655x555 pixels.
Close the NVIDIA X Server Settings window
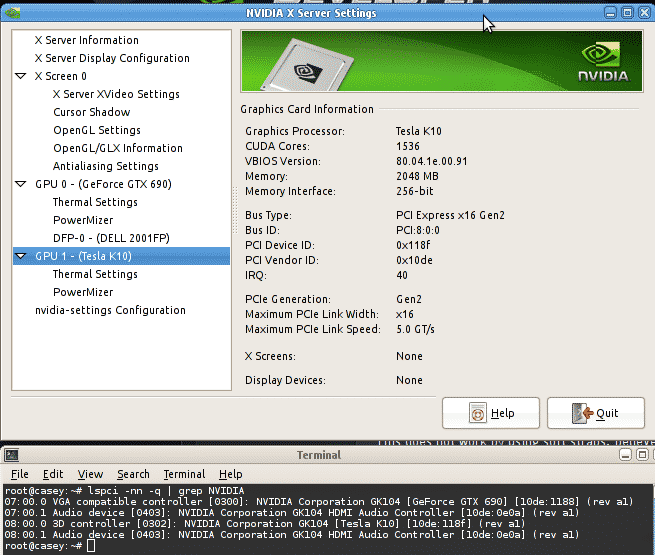tap(643, 13)
